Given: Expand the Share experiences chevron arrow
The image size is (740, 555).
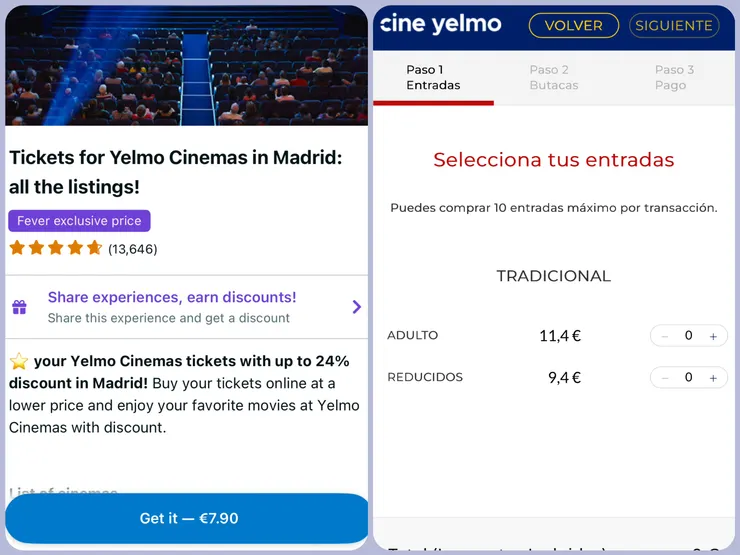Looking at the screenshot, I should pos(357,307).
